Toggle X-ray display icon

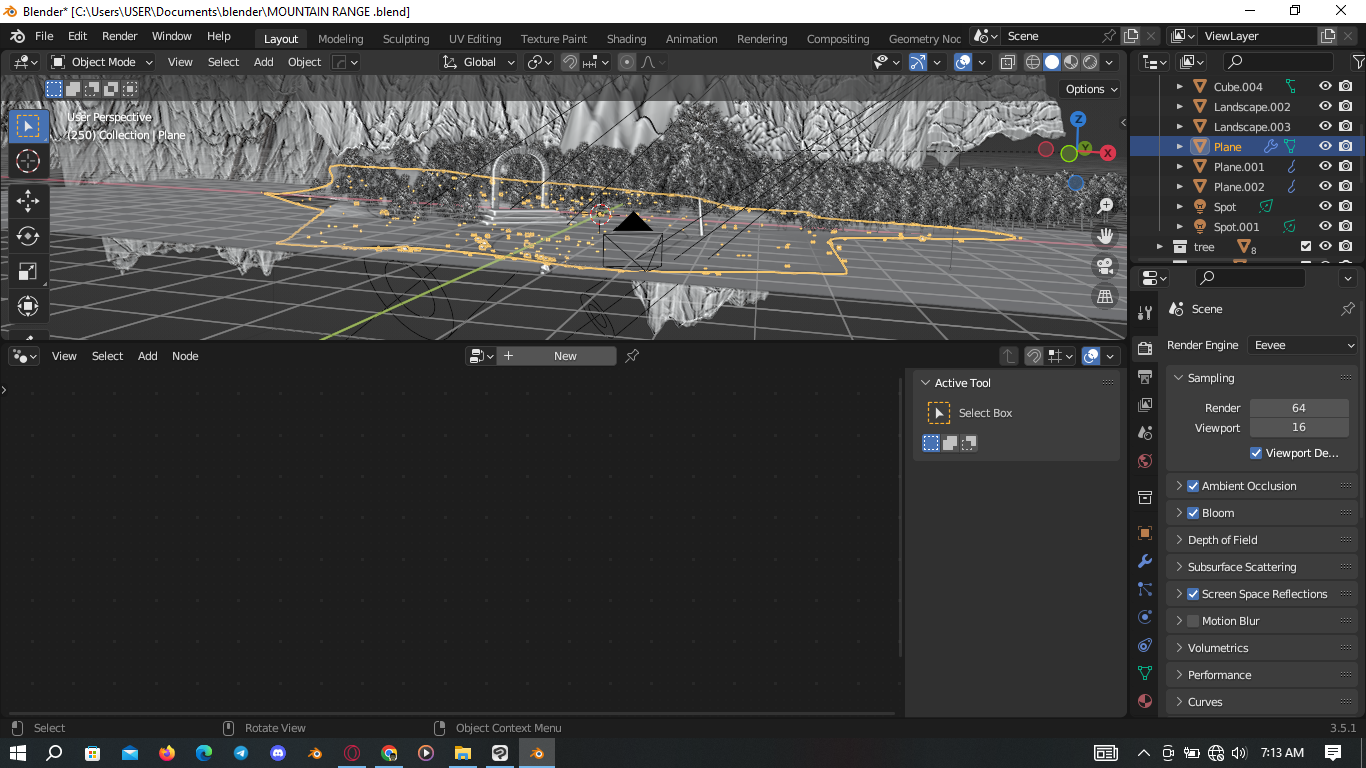1007,62
